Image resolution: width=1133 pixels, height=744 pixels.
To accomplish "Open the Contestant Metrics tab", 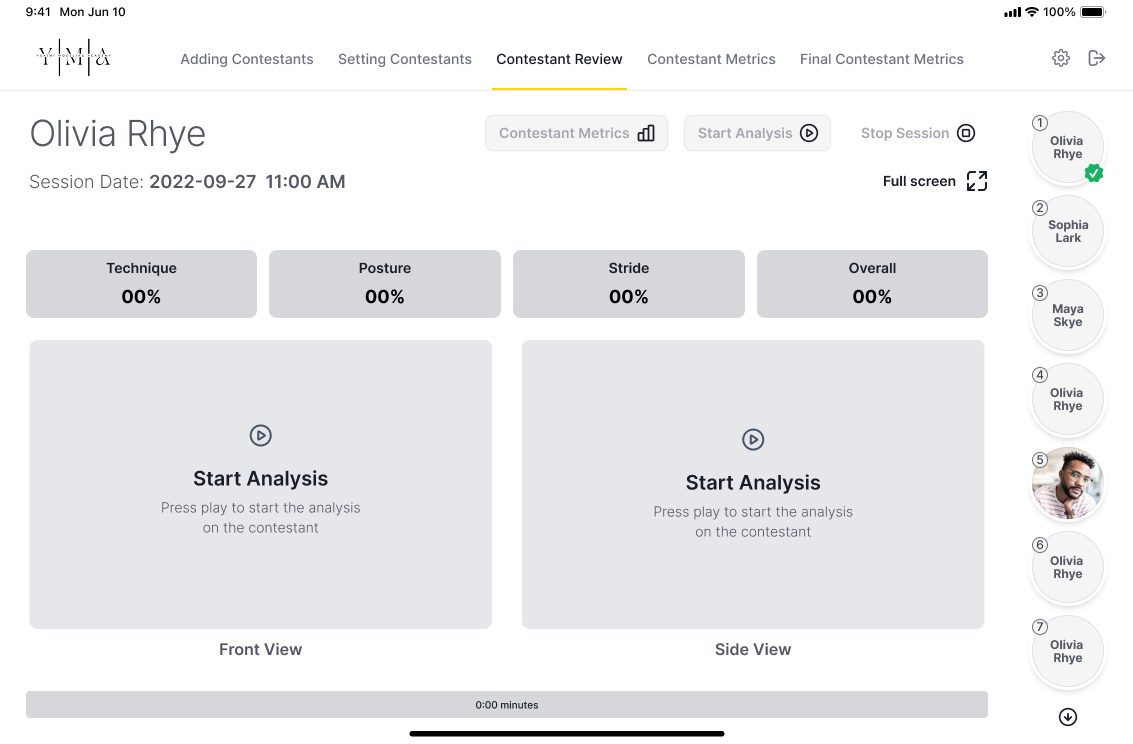I will (711, 59).
